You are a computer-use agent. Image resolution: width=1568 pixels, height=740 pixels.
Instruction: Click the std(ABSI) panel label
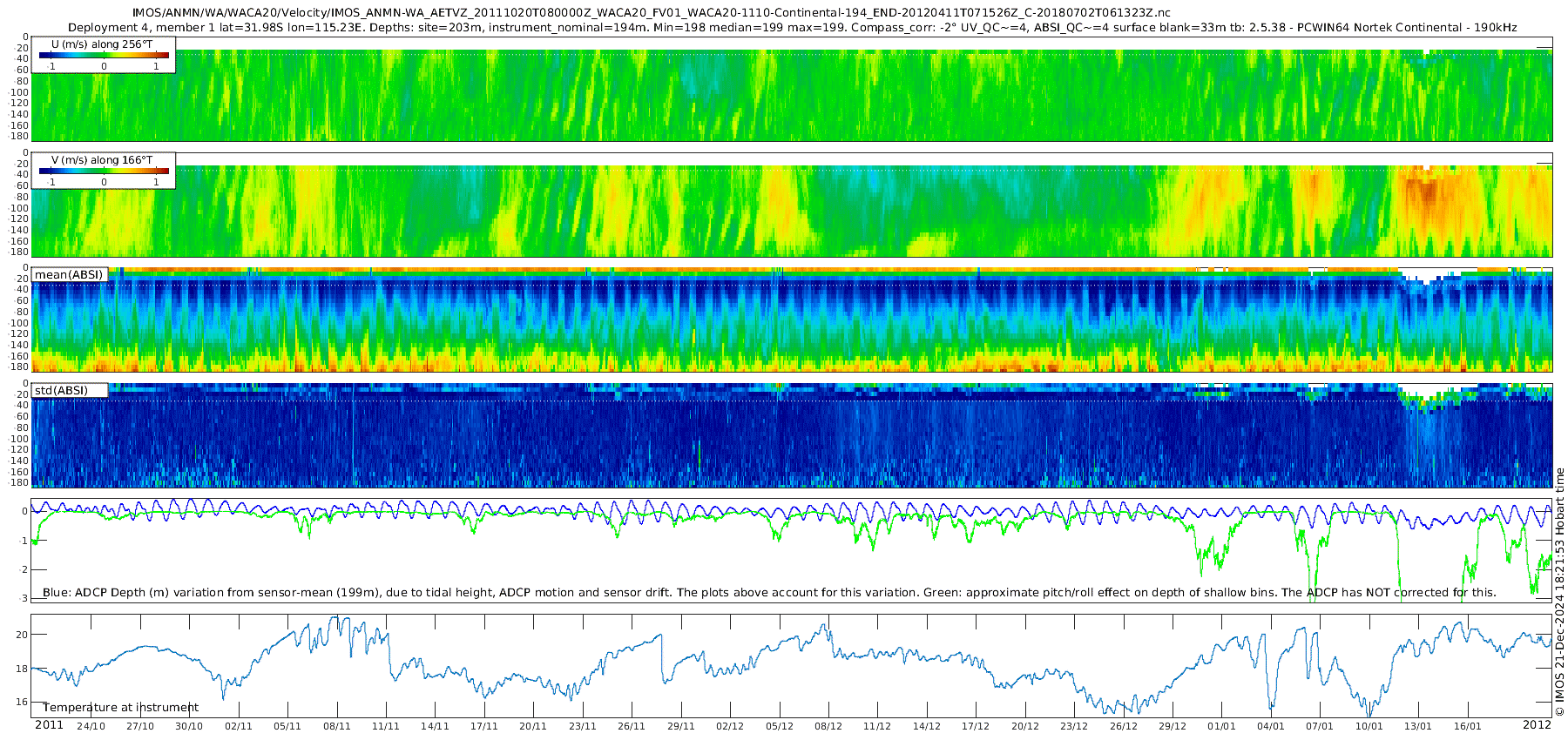point(61,390)
